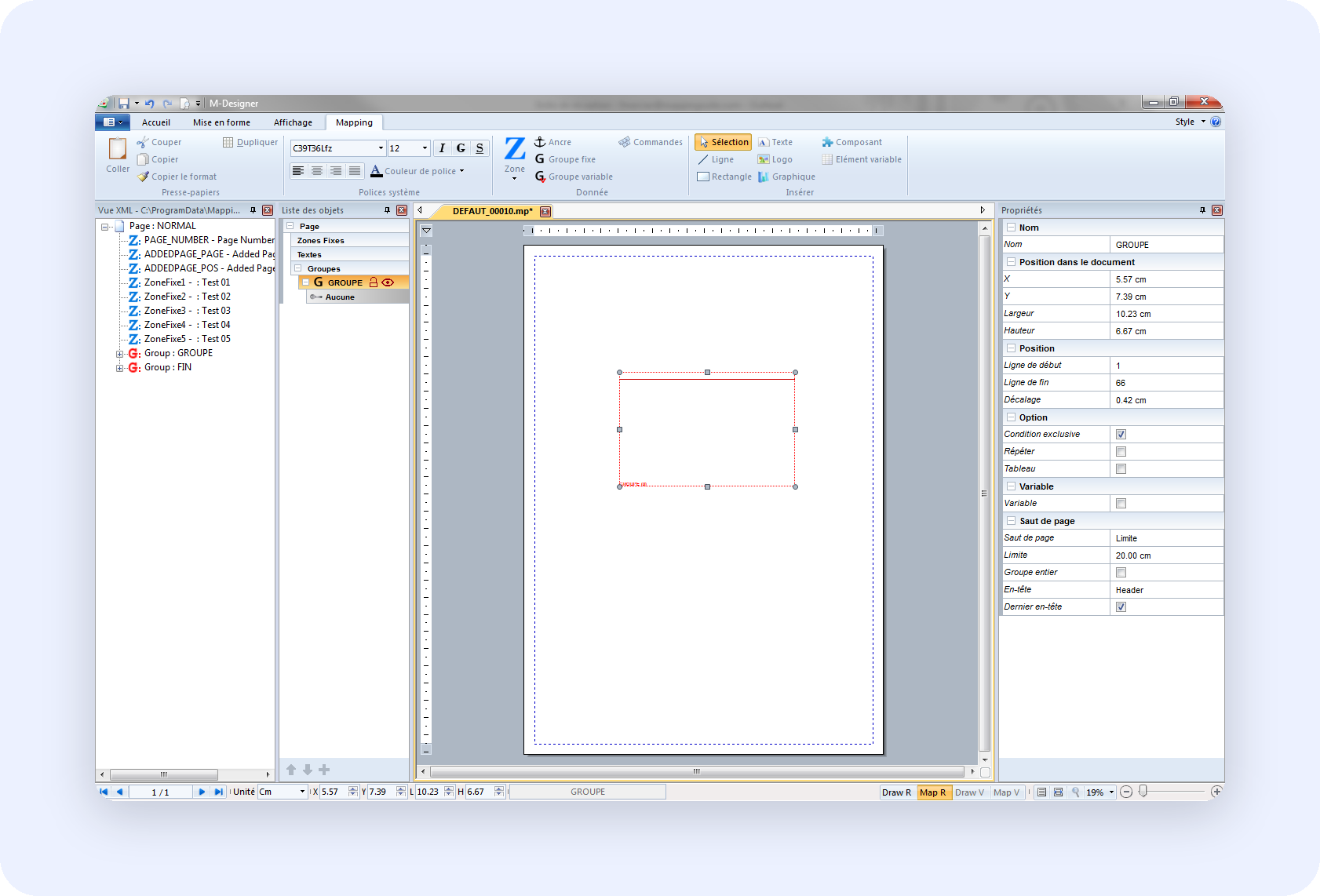This screenshot has height=896, width=1320.
Task: Click the Dupliquer tool
Action: (250, 142)
